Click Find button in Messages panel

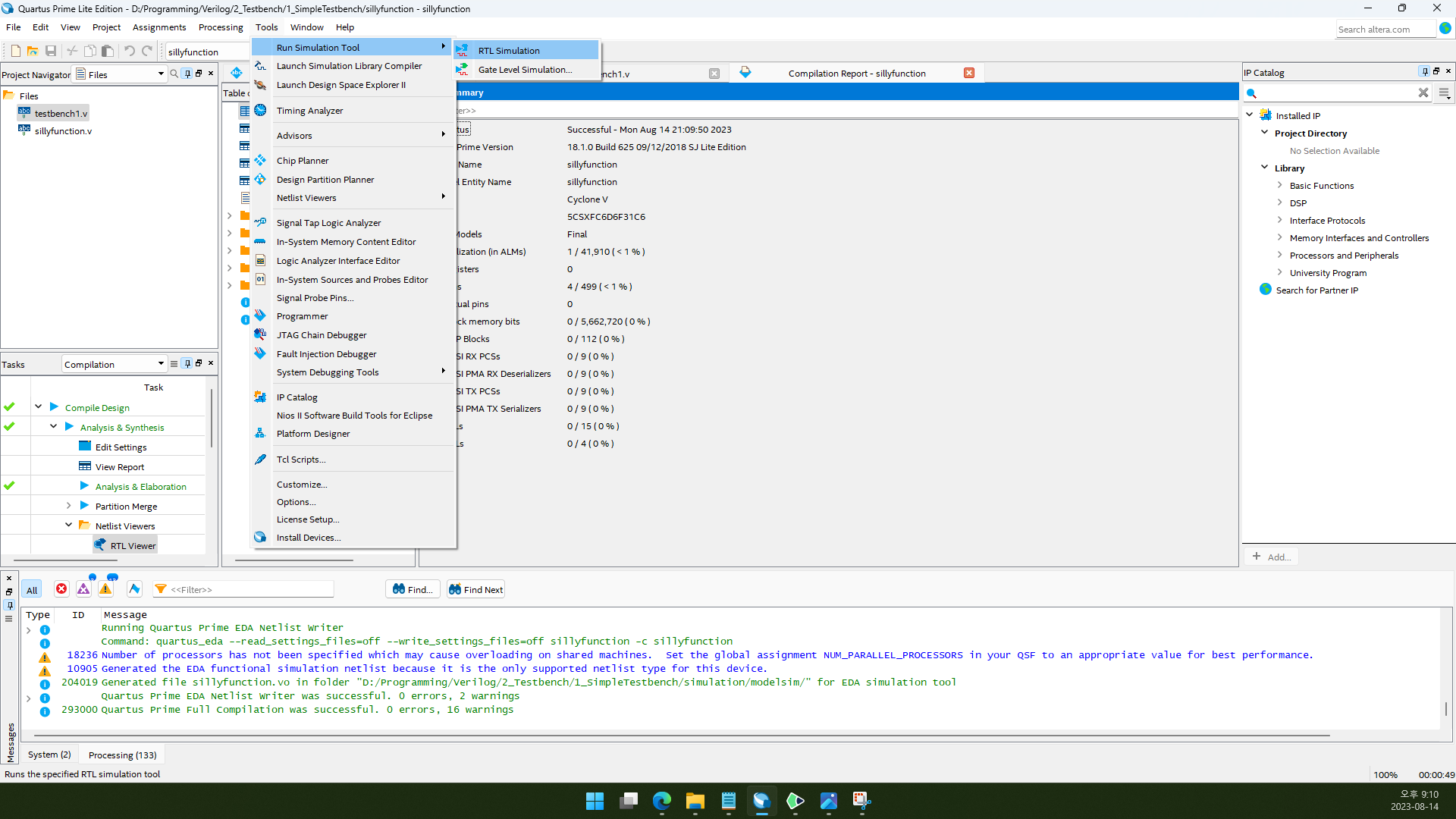pos(413,589)
